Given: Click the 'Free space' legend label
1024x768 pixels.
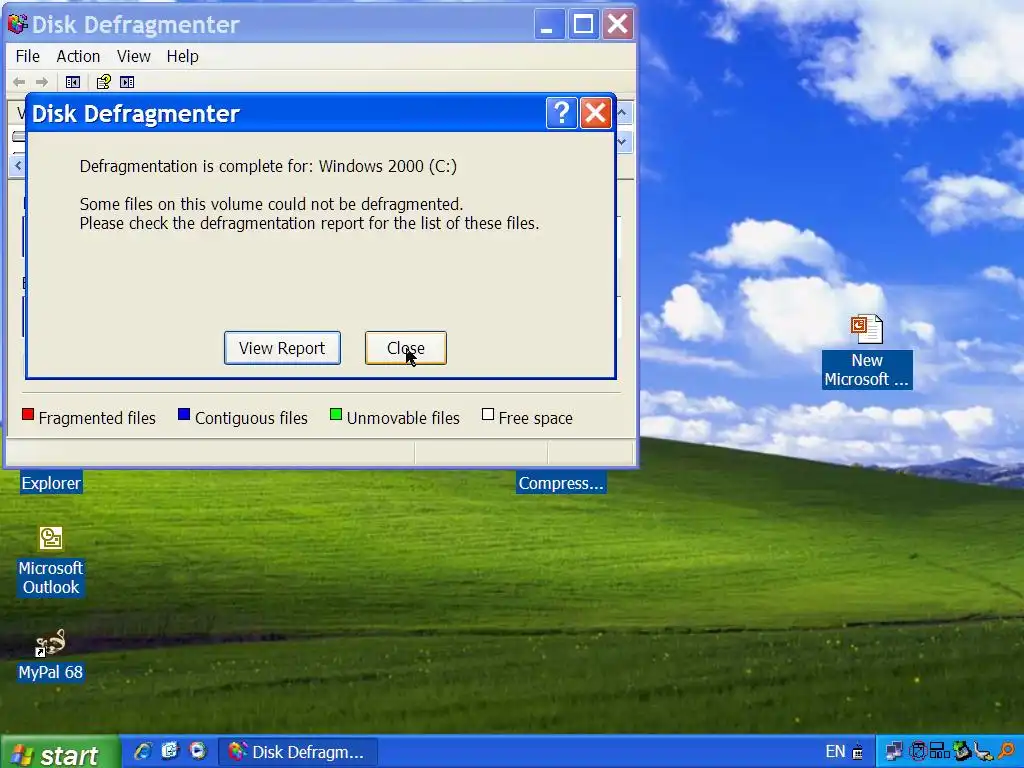Looking at the screenshot, I should point(536,418).
